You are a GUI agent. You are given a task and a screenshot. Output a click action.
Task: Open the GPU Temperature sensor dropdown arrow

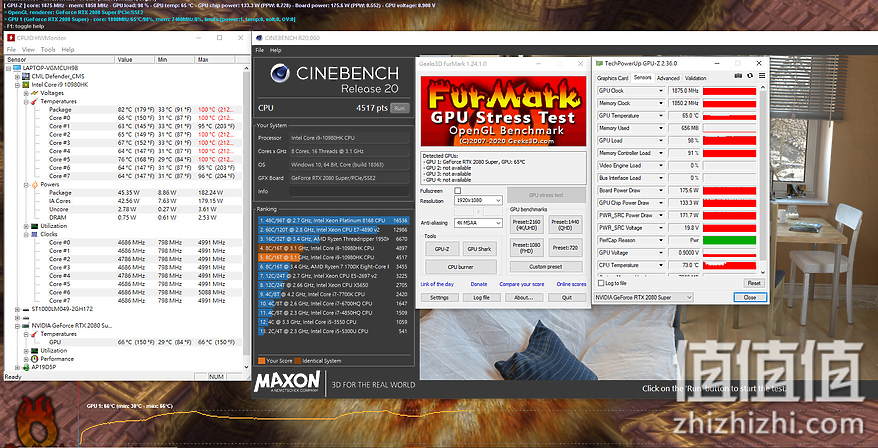click(x=661, y=116)
